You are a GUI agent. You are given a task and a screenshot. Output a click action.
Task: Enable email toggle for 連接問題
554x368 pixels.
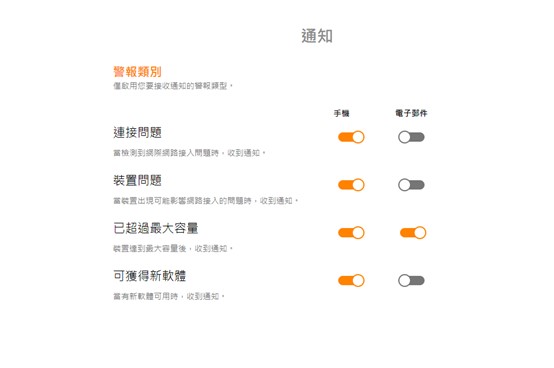(x=411, y=137)
